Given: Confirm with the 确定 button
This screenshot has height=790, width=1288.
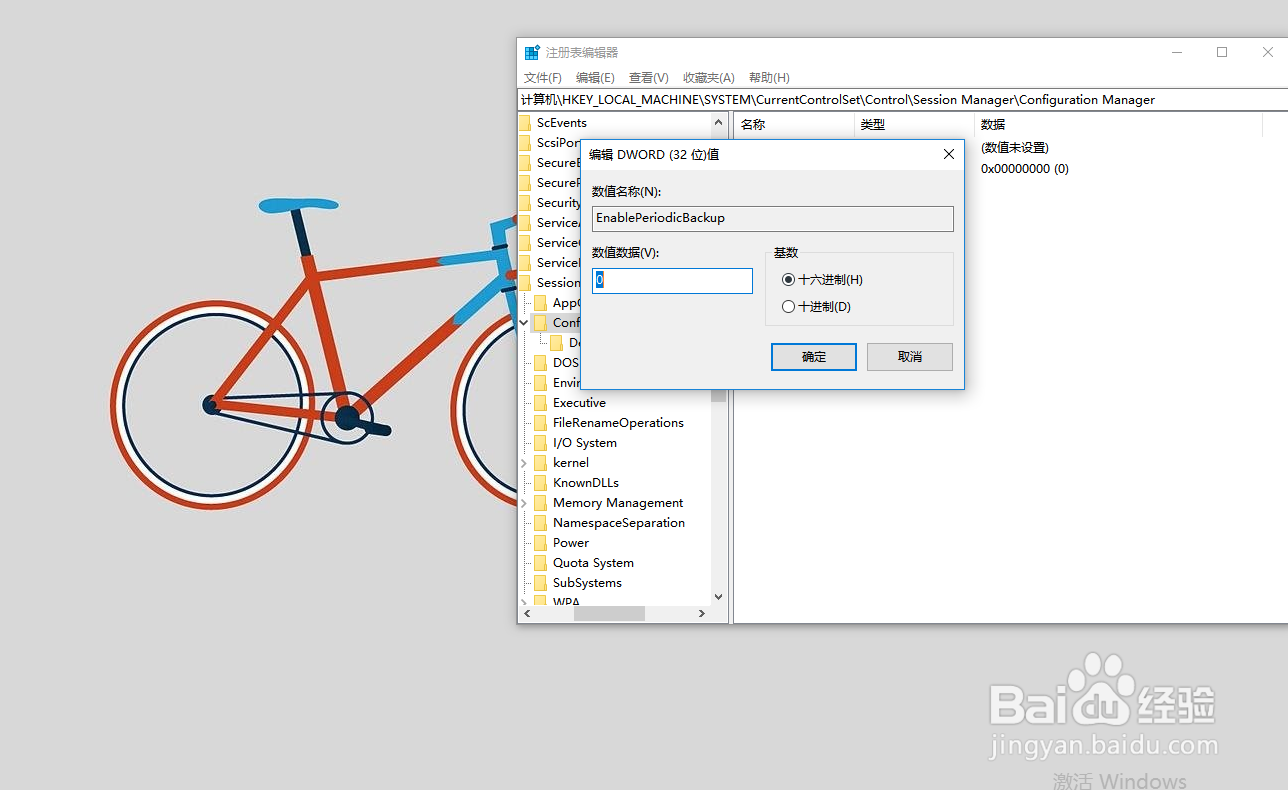Looking at the screenshot, I should [814, 357].
